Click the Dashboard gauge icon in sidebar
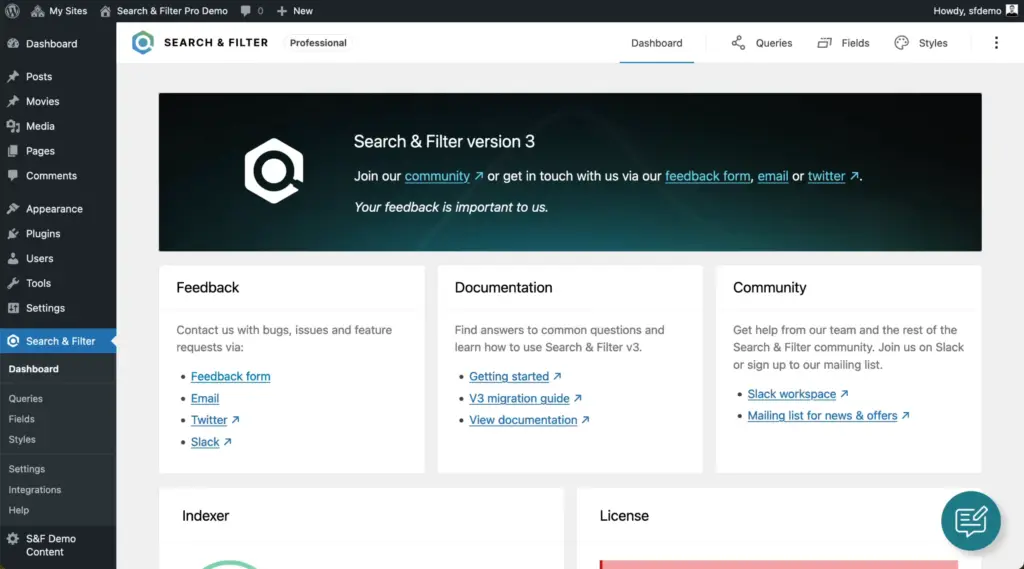The height and width of the screenshot is (569, 1024). (13, 44)
